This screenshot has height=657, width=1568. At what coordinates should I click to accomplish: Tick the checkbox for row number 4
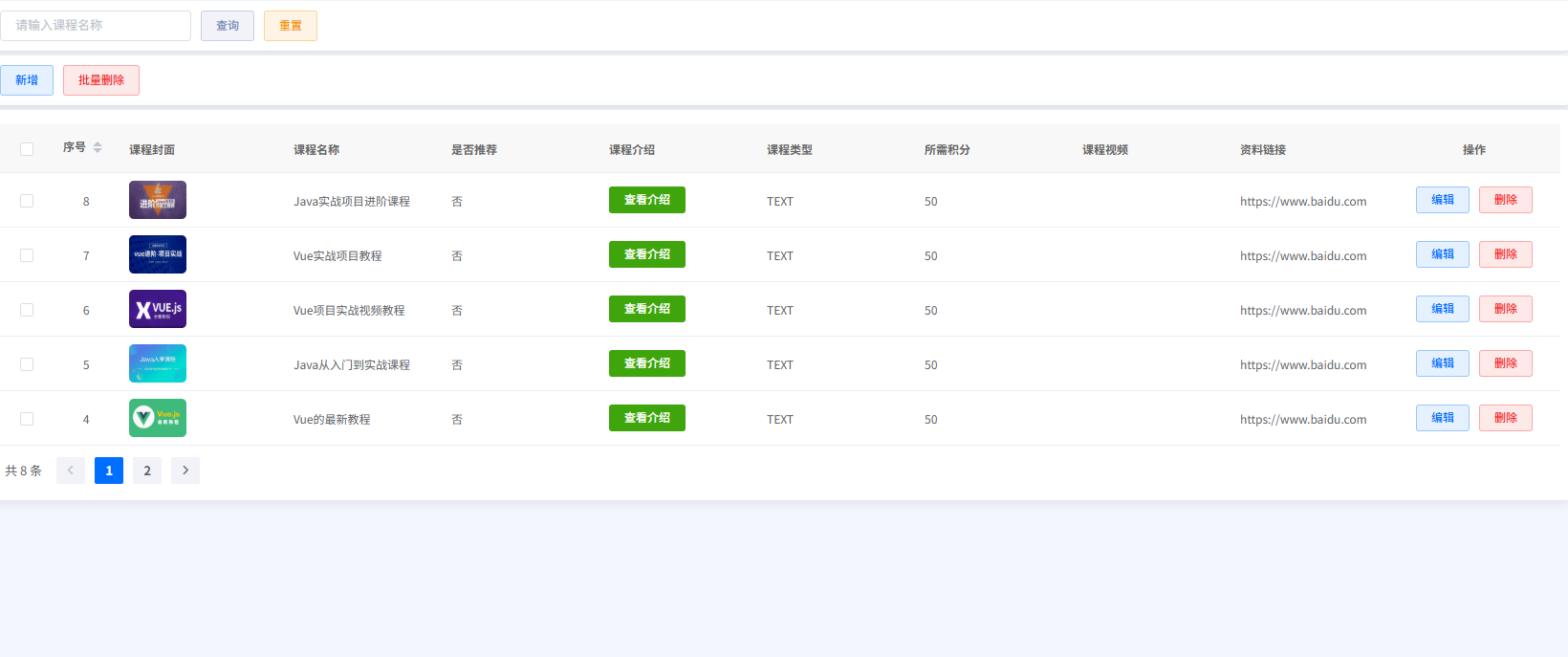click(27, 419)
